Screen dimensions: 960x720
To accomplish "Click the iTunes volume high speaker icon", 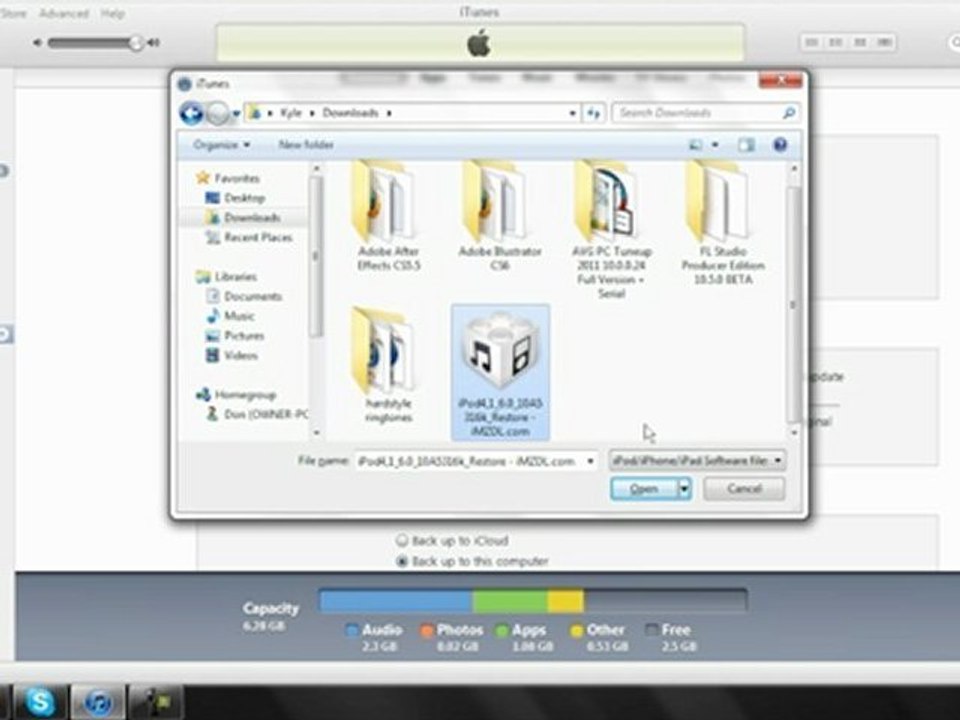I will click(153, 43).
